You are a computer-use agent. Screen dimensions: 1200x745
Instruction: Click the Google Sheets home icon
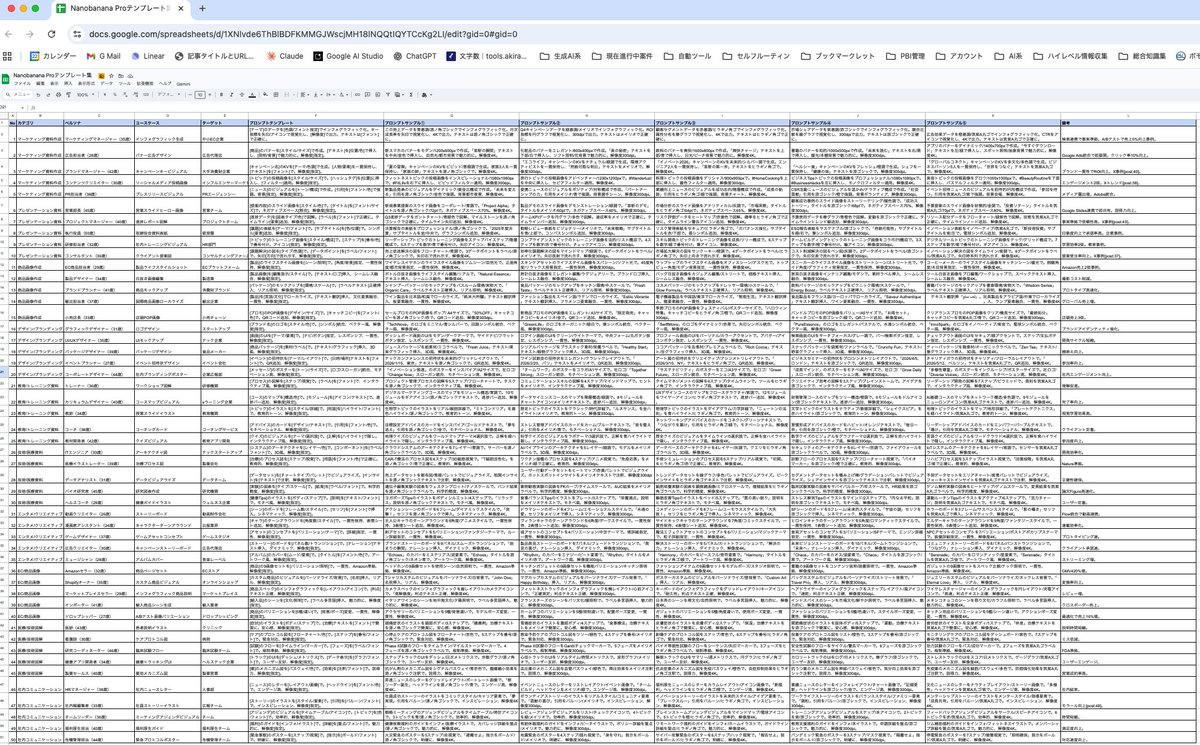coord(6,80)
